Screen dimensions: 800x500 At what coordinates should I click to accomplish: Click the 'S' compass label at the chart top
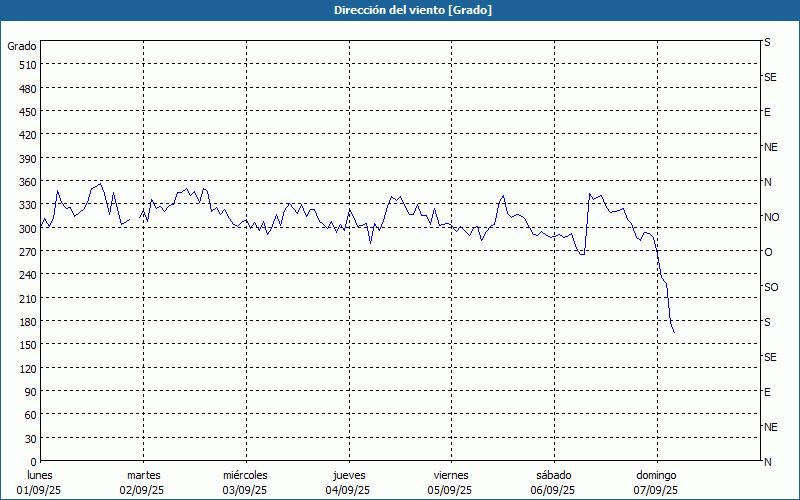(767, 42)
